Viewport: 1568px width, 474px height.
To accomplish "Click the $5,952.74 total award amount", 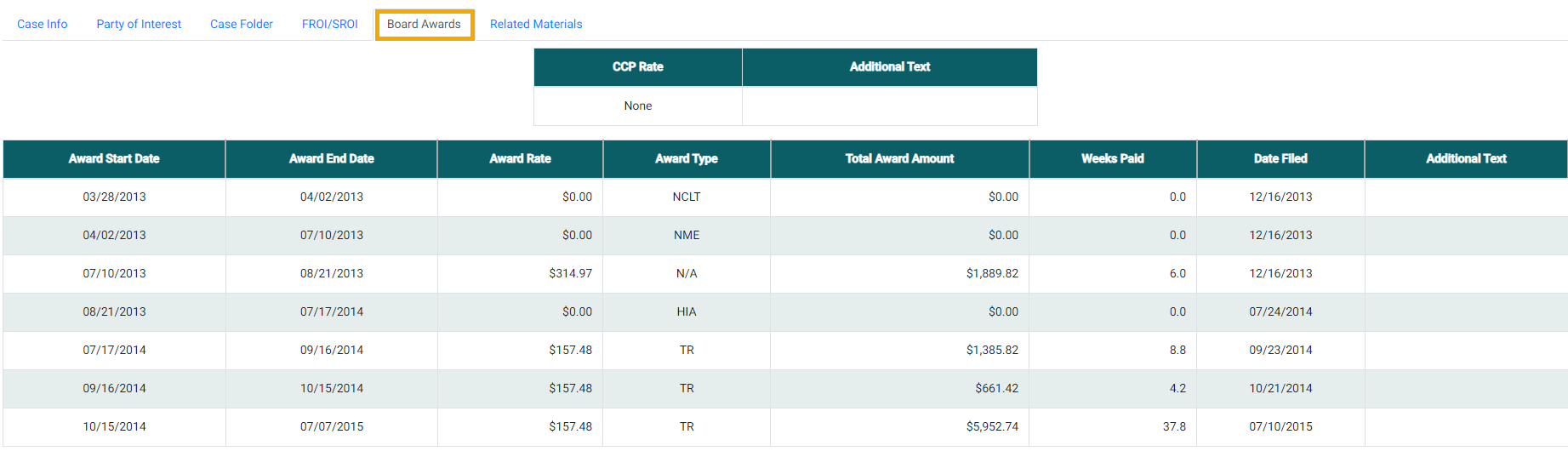I will (992, 426).
